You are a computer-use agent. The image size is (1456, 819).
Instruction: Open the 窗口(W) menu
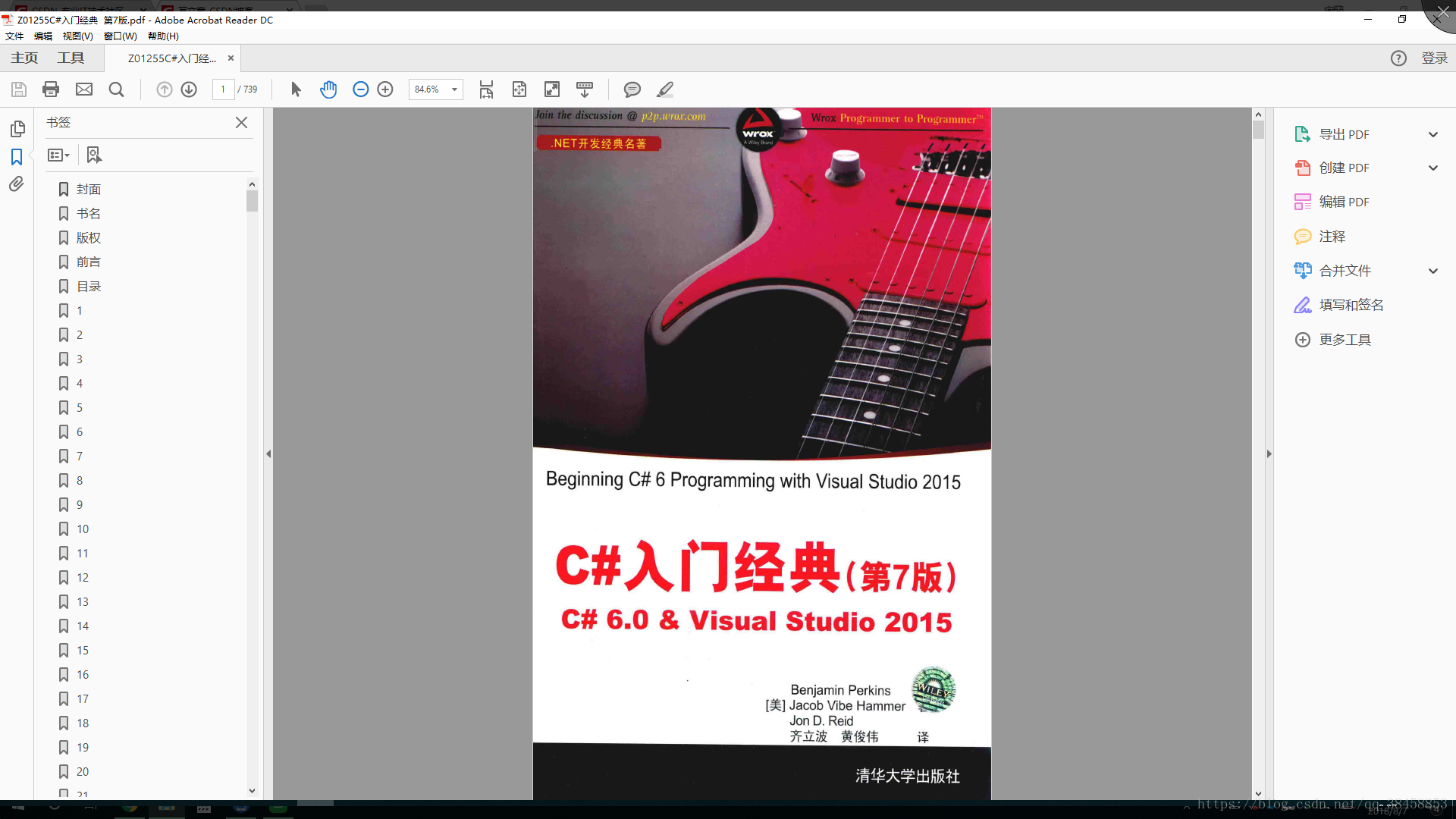pos(121,36)
